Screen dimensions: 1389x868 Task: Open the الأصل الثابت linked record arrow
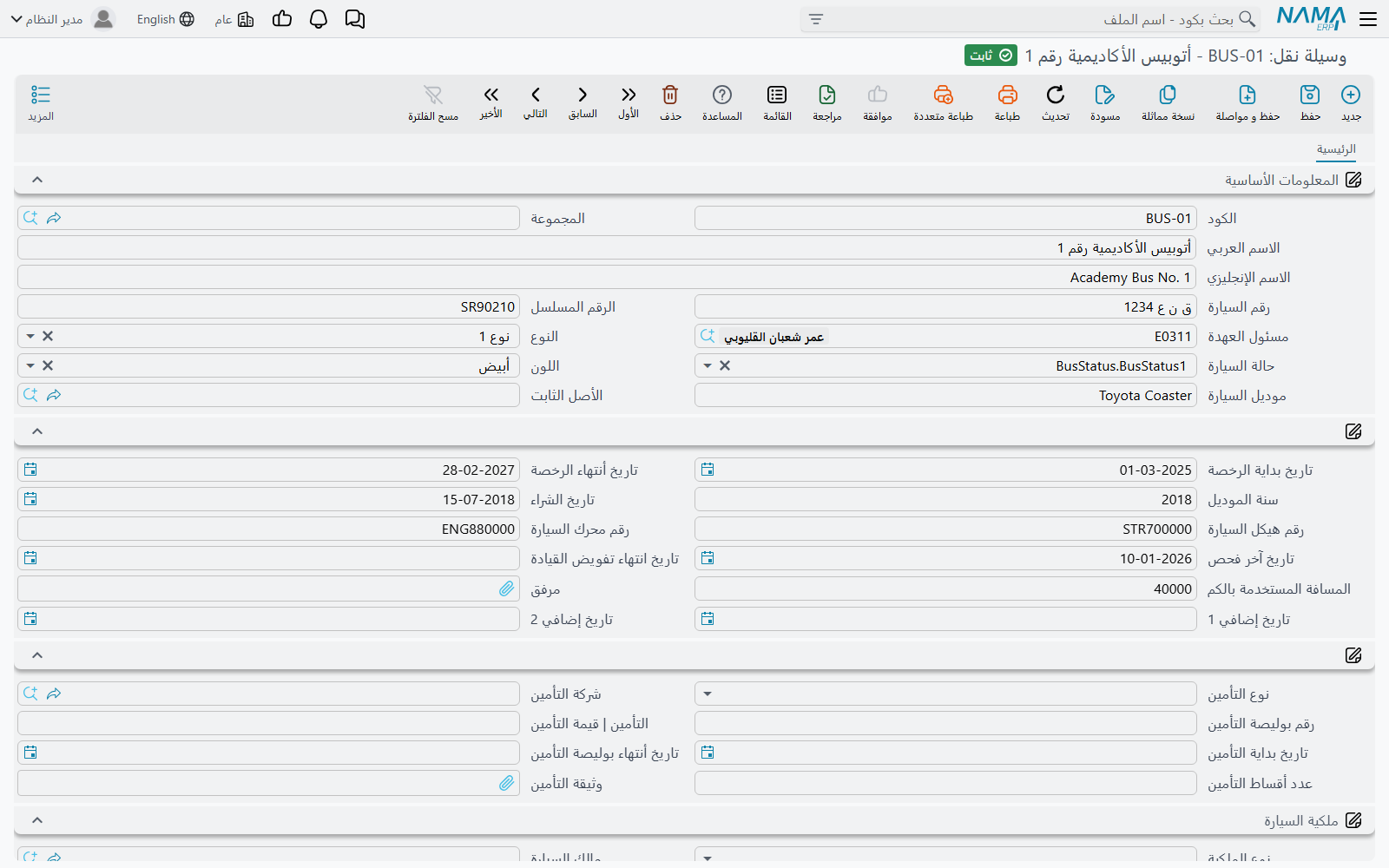click(54, 395)
